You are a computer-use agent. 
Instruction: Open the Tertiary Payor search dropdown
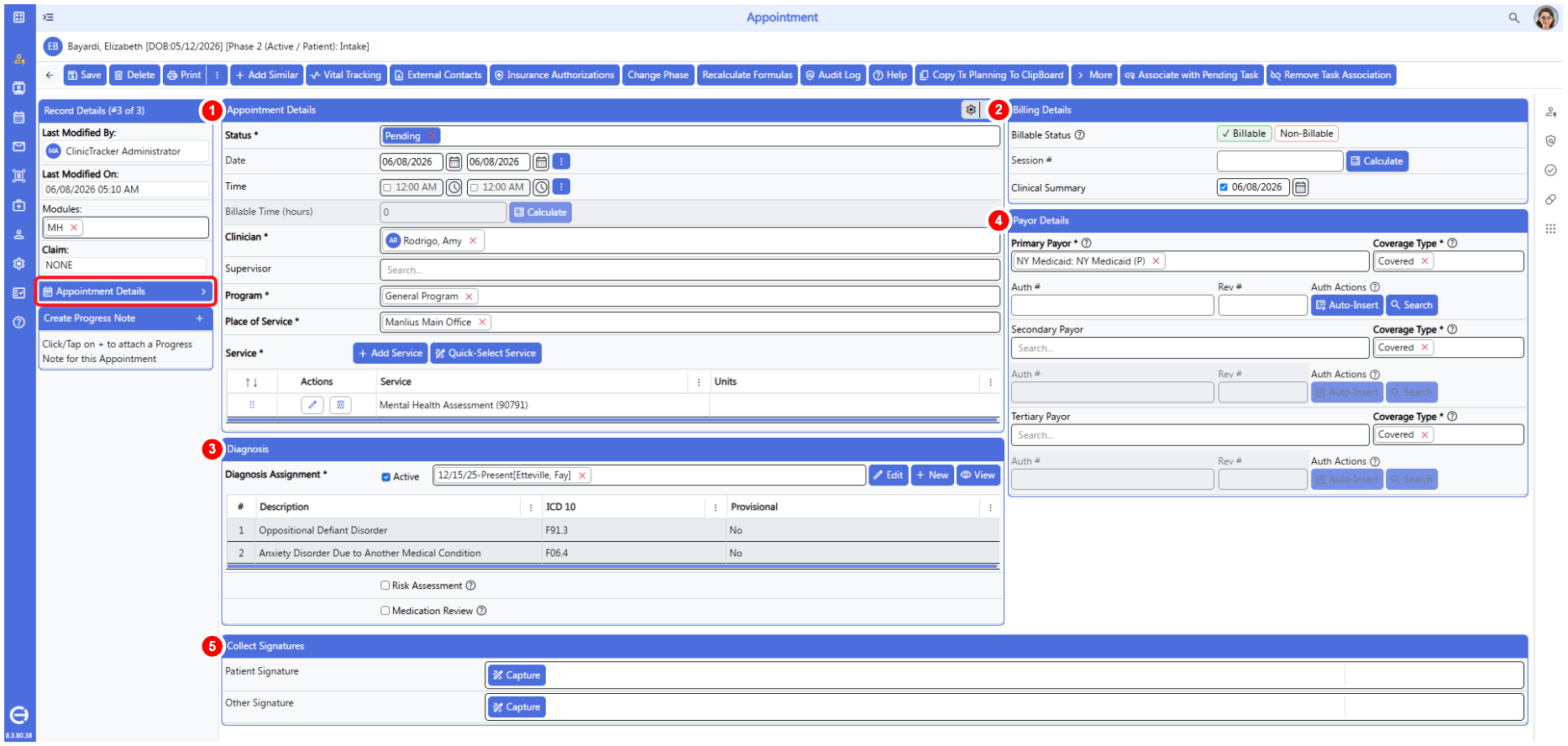(1189, 435)
